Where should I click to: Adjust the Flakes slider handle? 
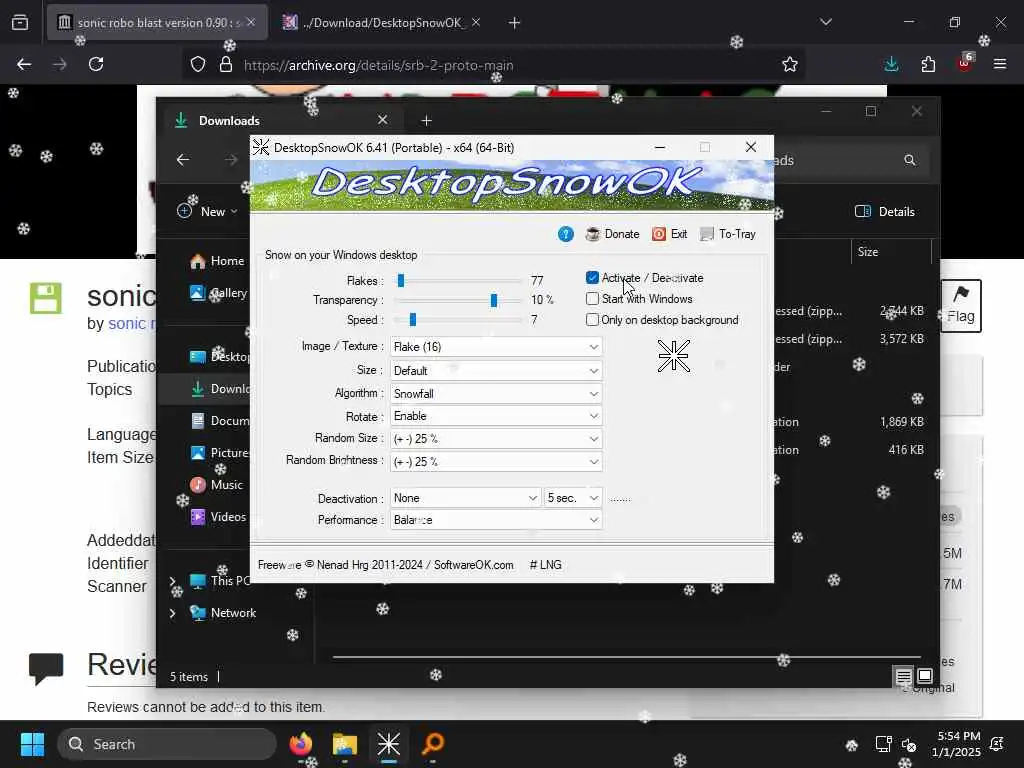[x=401, y=280]
